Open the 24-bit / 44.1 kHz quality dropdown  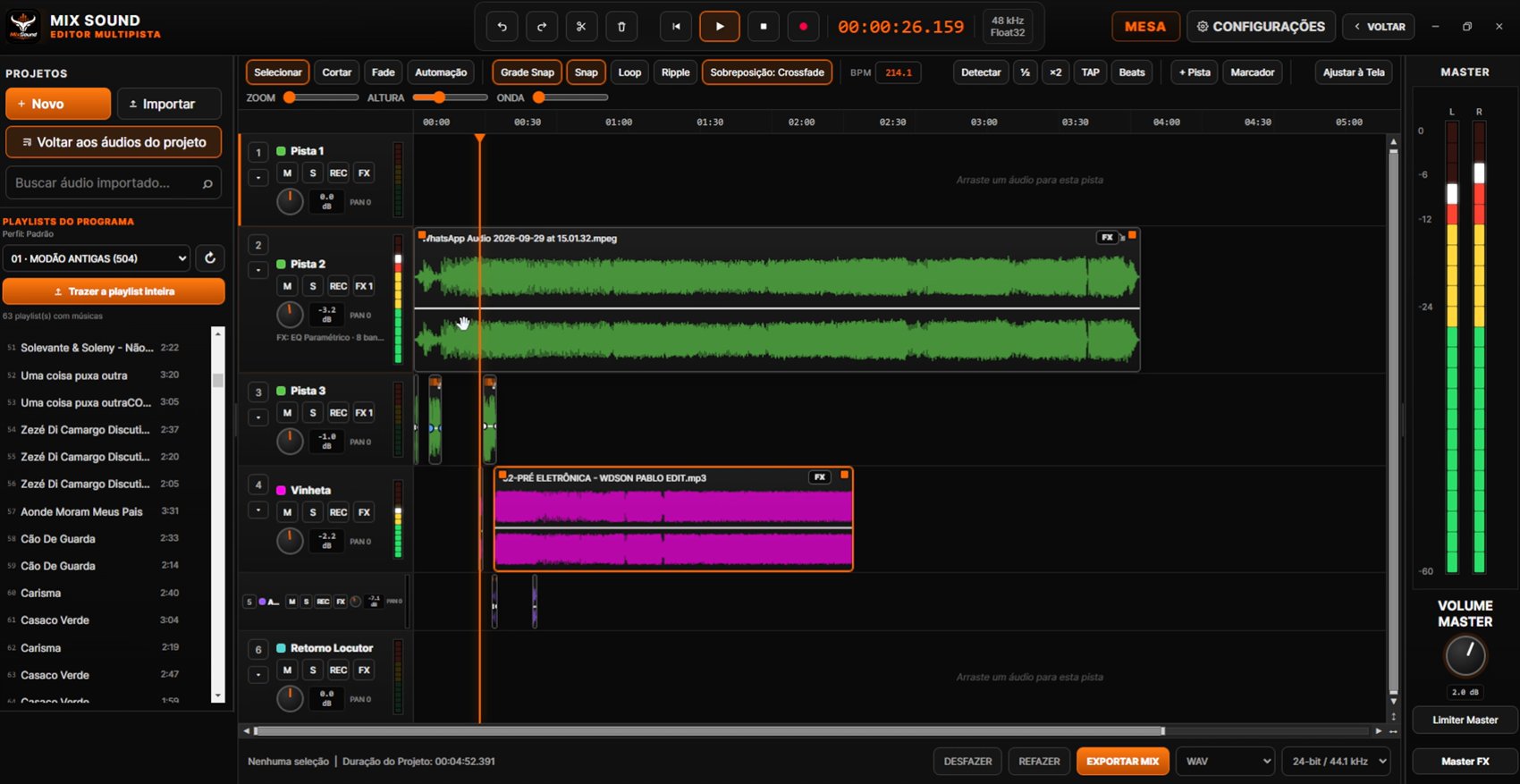click(1336, 762)
